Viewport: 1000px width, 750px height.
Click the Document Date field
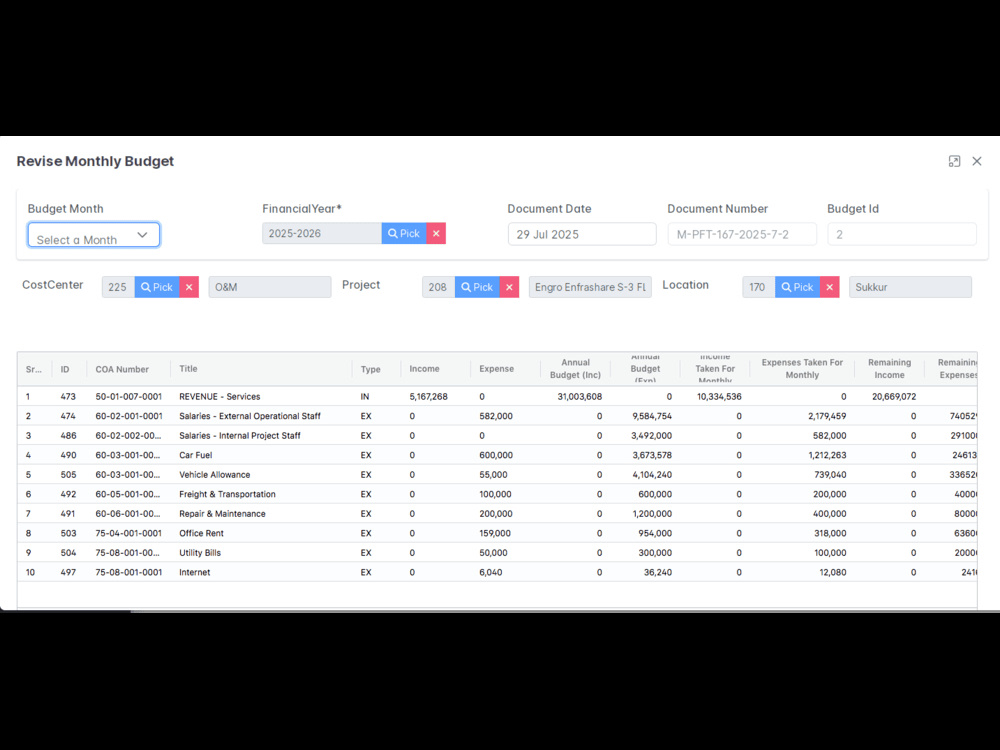[582, 234]
